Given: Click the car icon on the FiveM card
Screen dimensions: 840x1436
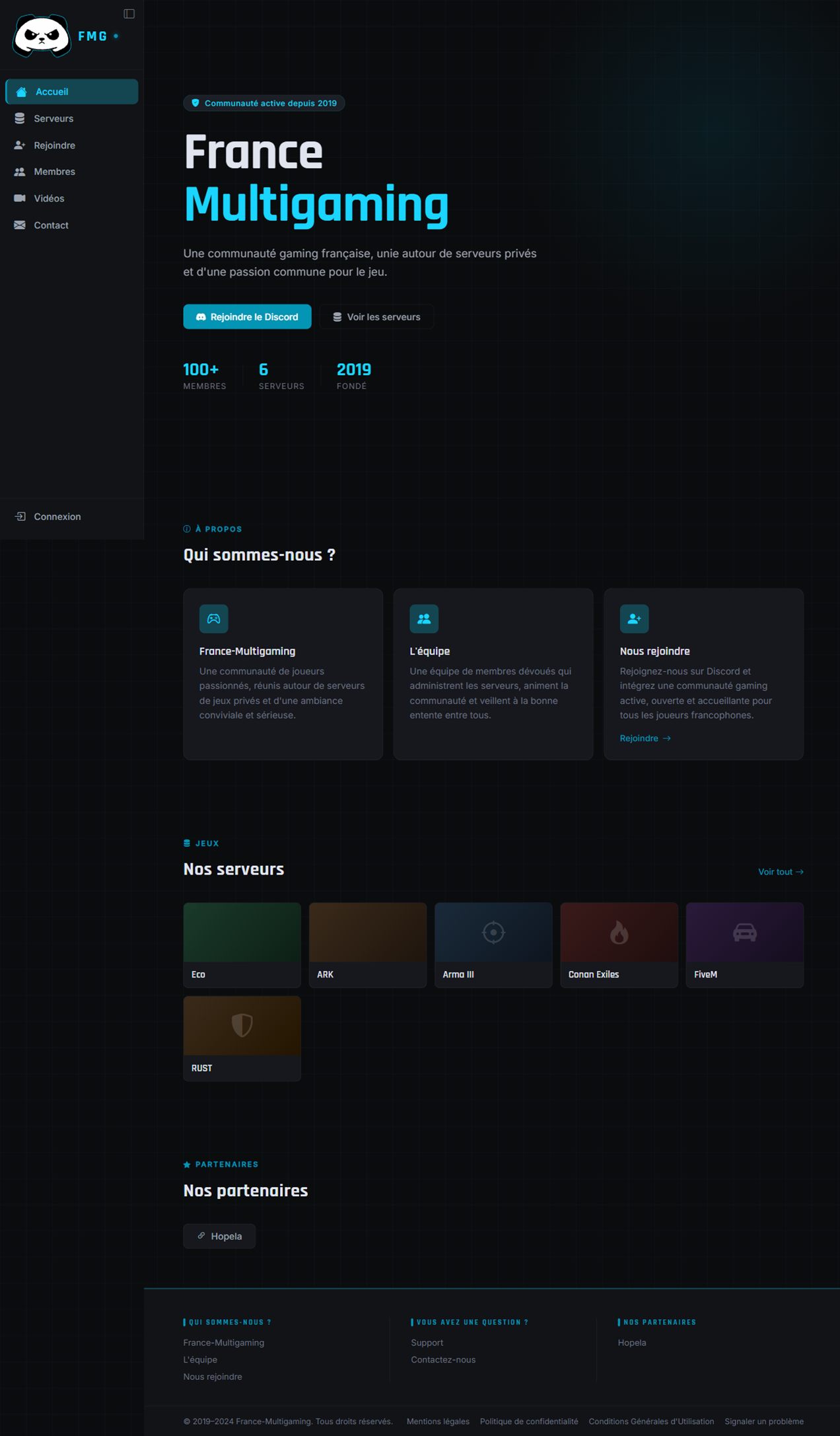Looking at the screenshot, I should click(x=745, y=933).
